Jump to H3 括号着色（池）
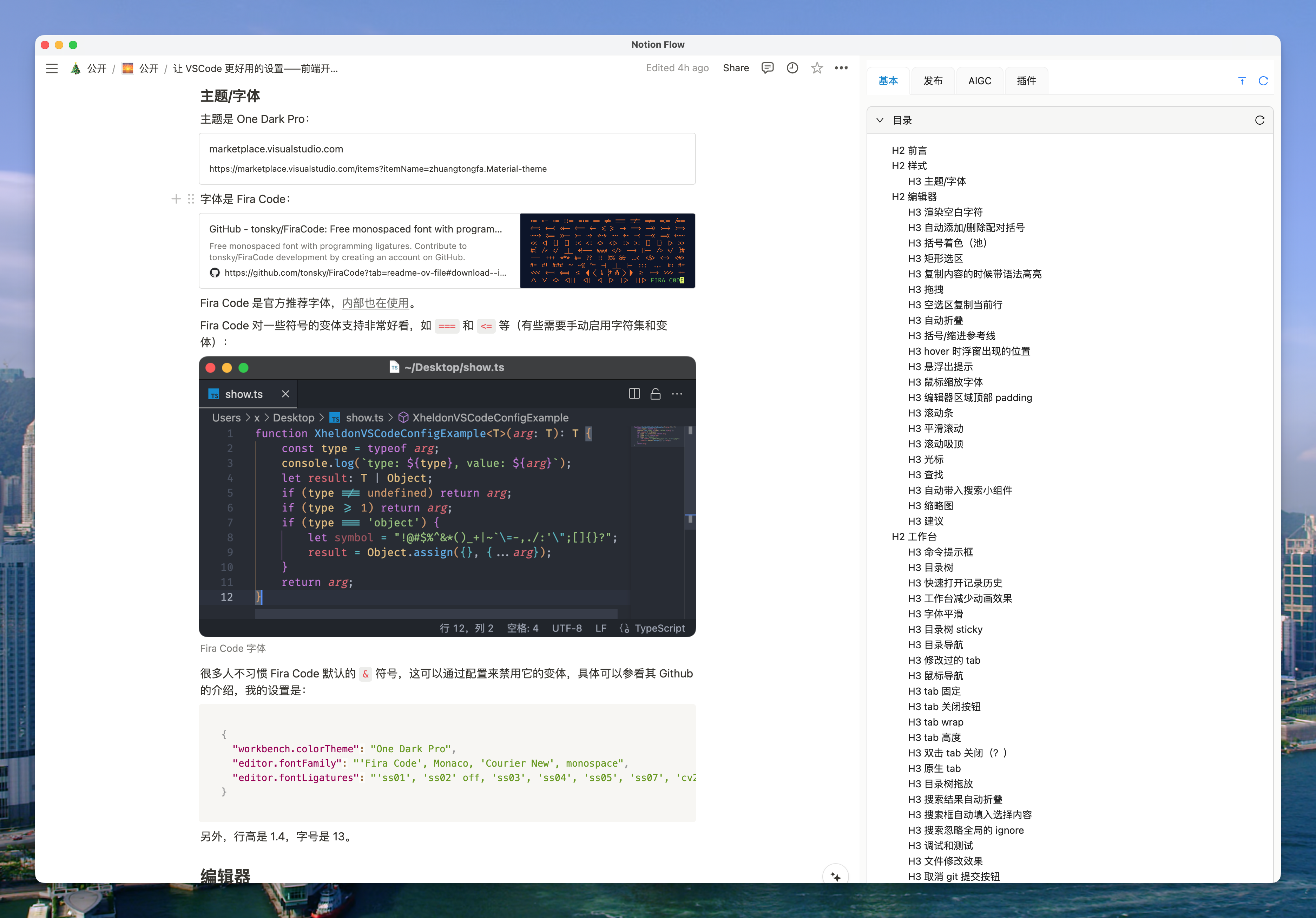Screen dimensions: 1316x918 coord(949,243)
